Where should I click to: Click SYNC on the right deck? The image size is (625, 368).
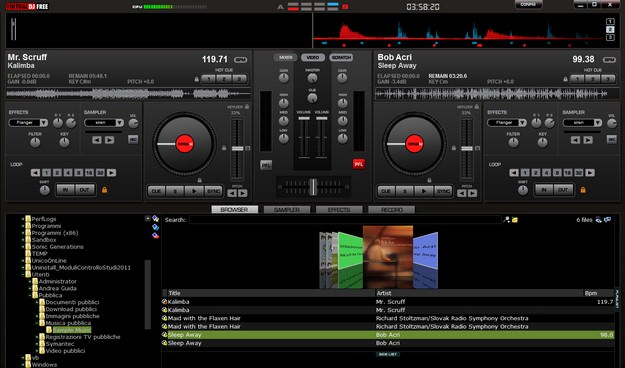(443, 191)
